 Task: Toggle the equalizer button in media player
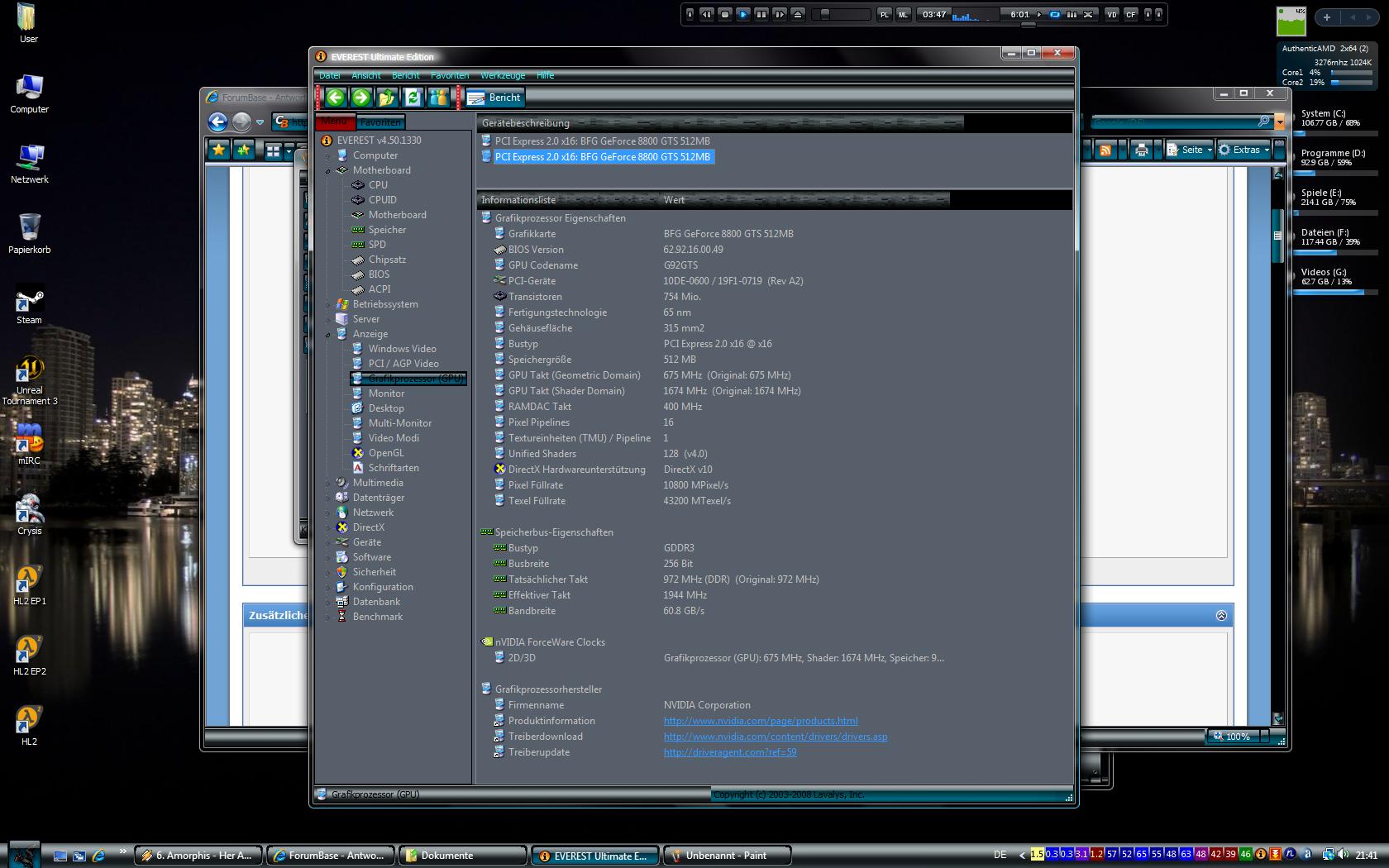pyautogui.click(x=1072, y=14)
